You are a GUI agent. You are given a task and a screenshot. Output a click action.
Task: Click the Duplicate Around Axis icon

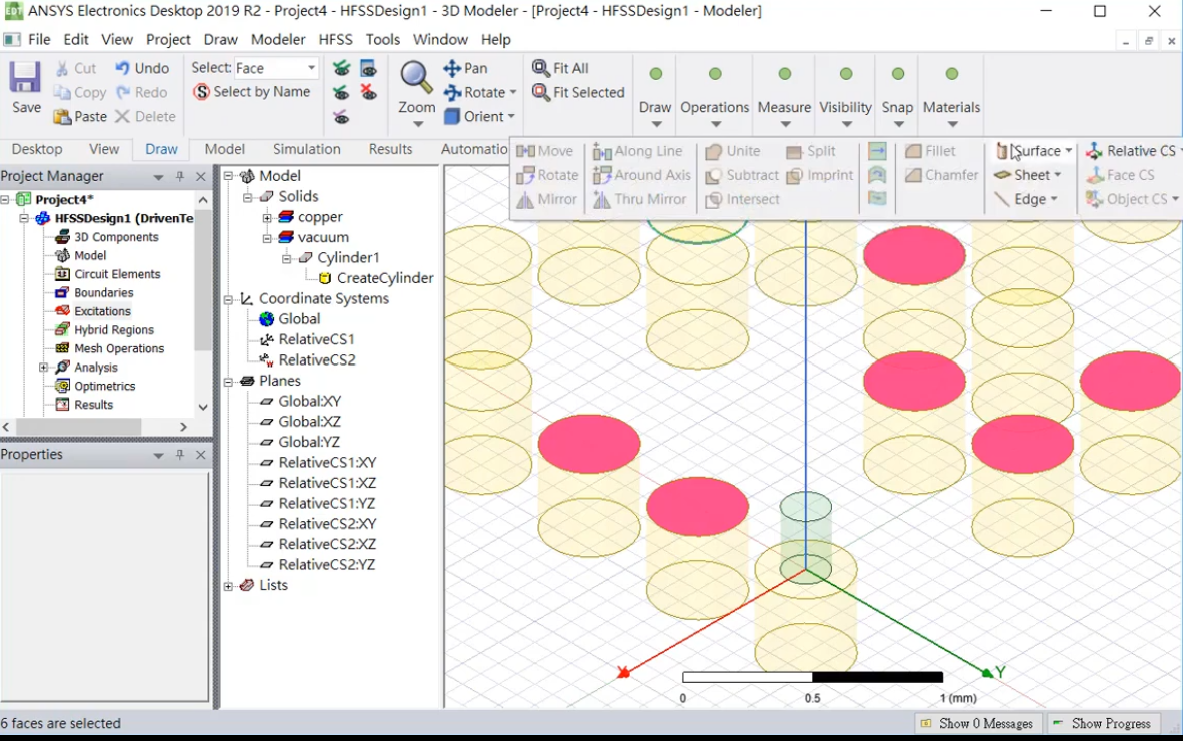click(x=602, y=176)
